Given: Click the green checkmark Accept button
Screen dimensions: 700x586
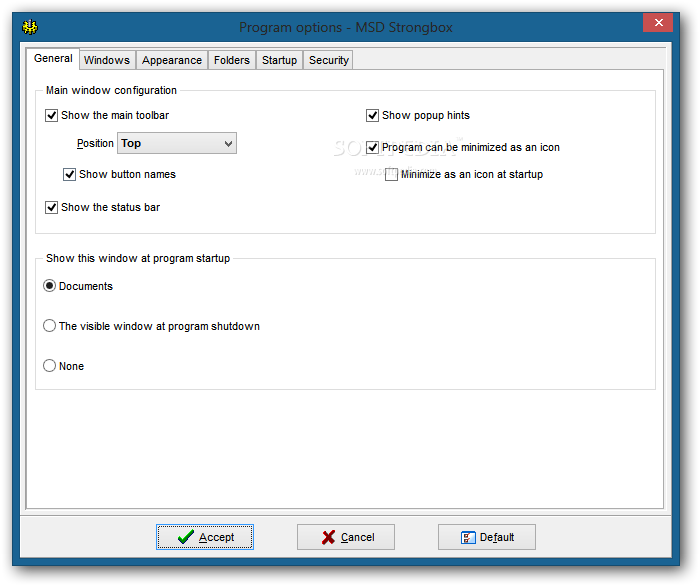Looking at the screenshot, I should (205, 537).
